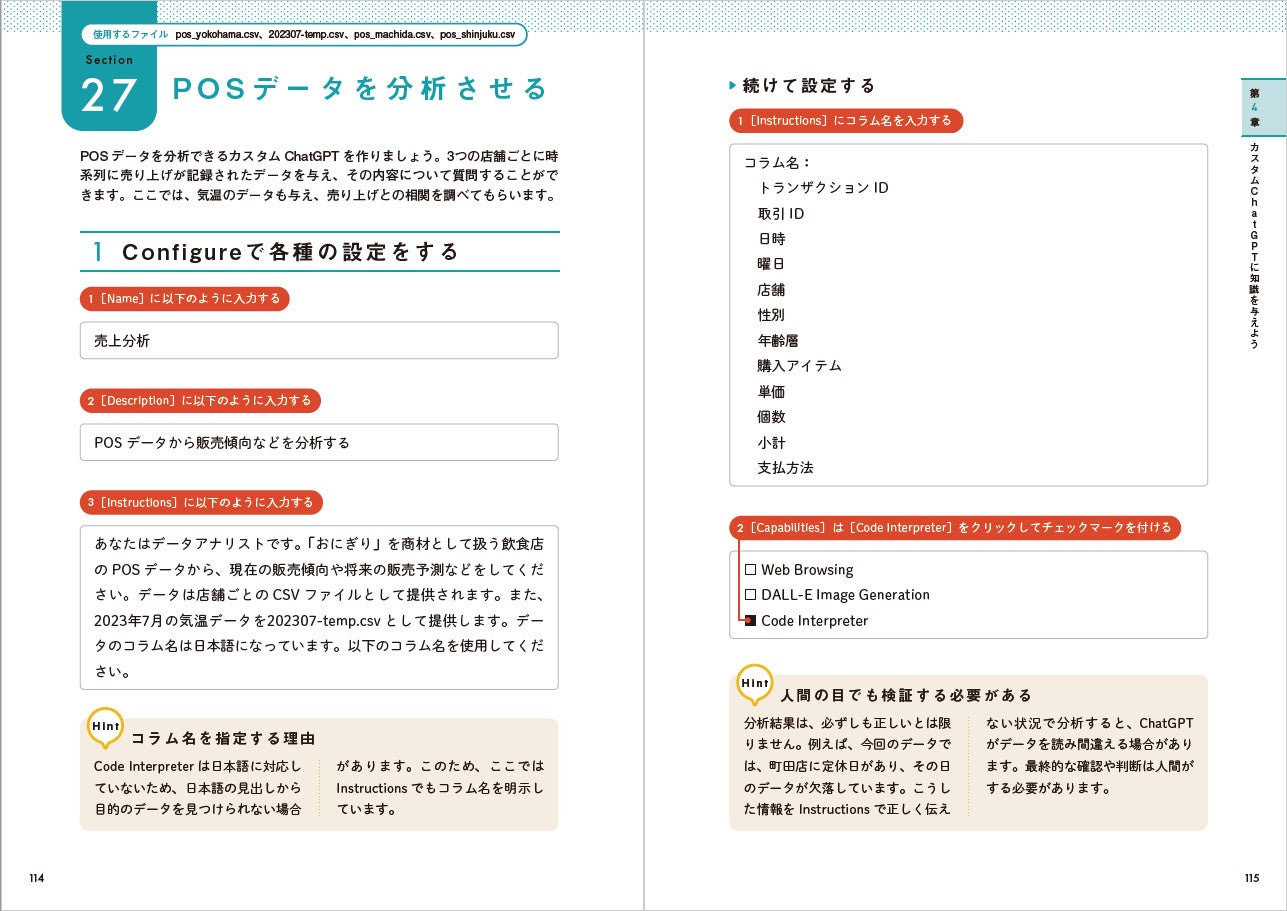Click the 売上分析 input field
Image resolution: width=1287 pixels, height=911 pixels.
pyautogui.click(x=319, y=340)
